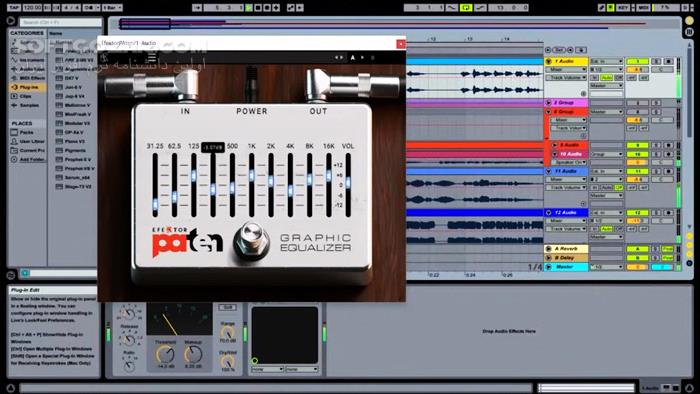Arm the 12 Audio track for recording
This screenshot has width=700, height=394.
668,213
